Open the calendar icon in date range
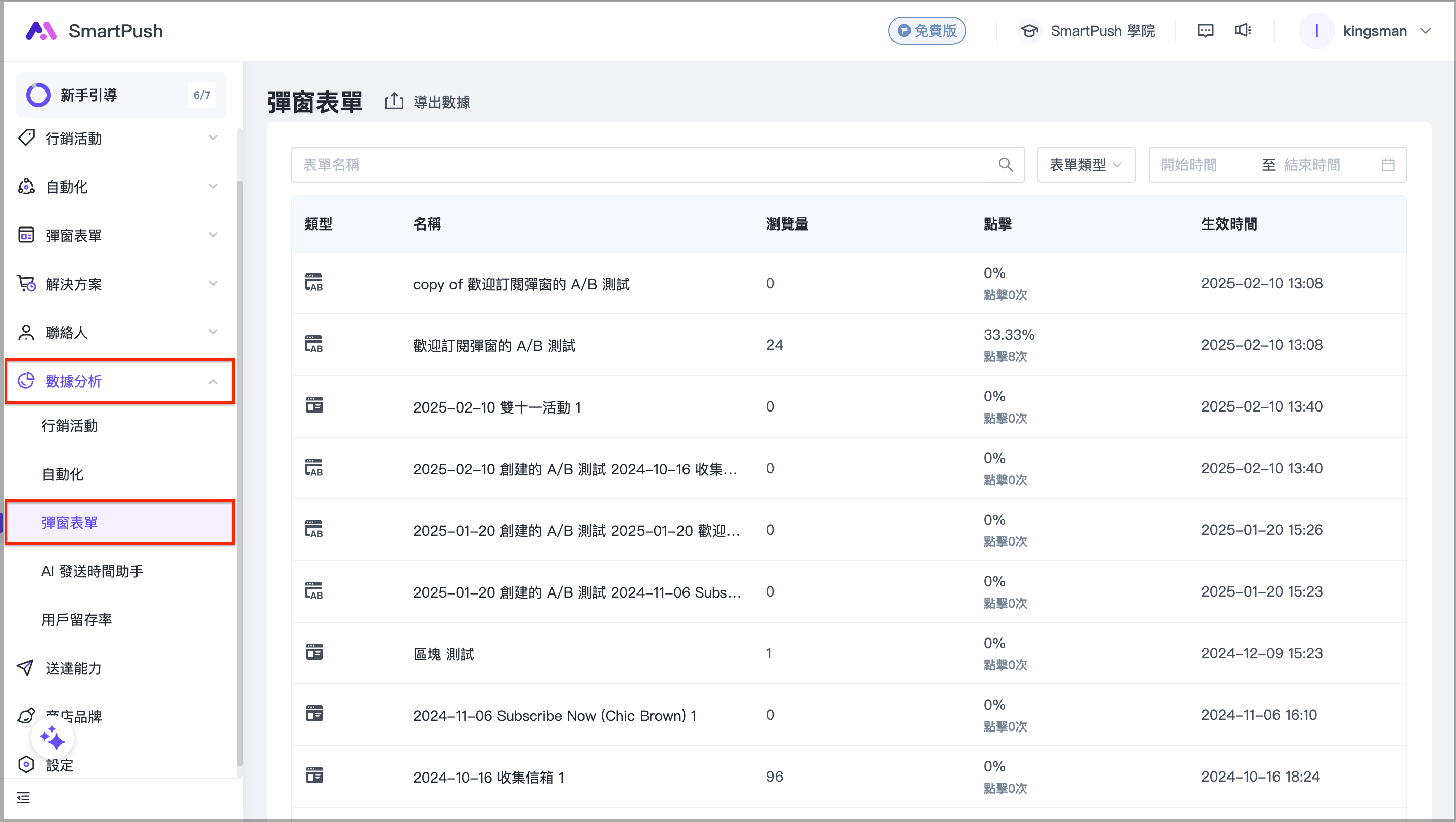The width and height of the screenshot is (1456, 822). tap(1388, 165)
